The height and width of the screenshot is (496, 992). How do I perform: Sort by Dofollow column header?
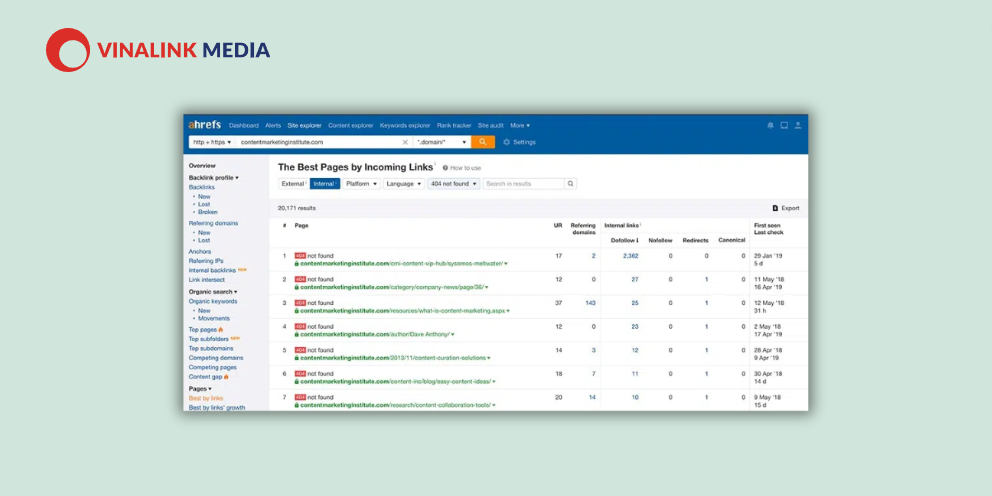coord(624,240)
